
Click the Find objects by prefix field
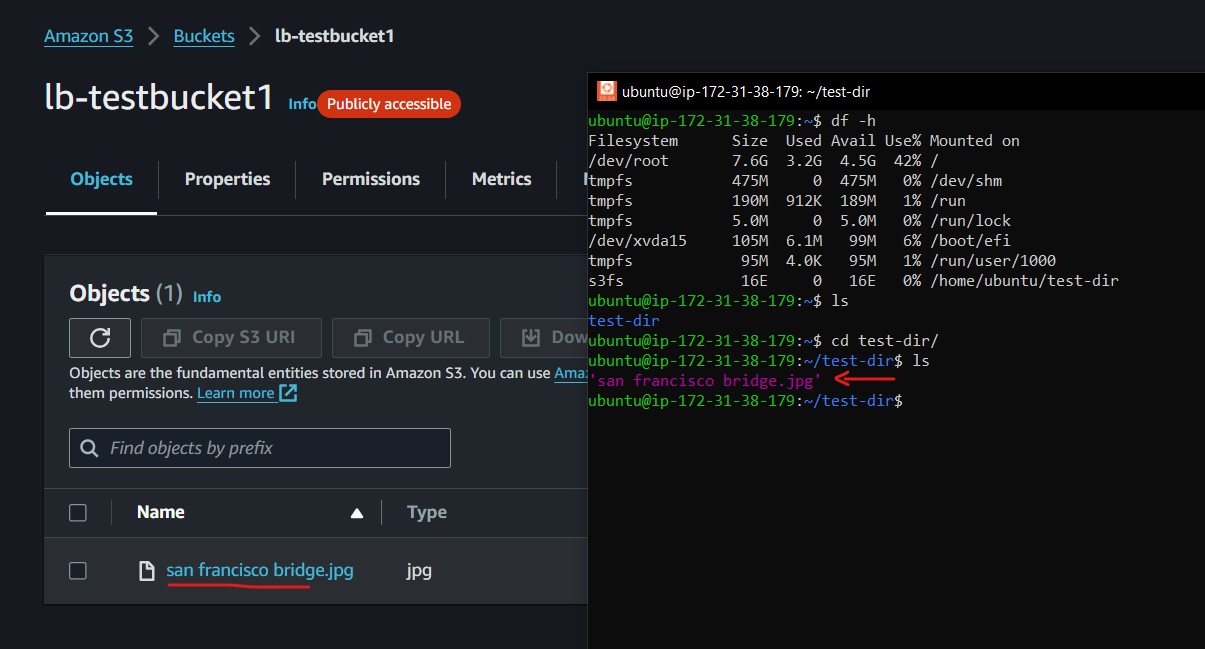pyautogui.click(x=260, y=447)
